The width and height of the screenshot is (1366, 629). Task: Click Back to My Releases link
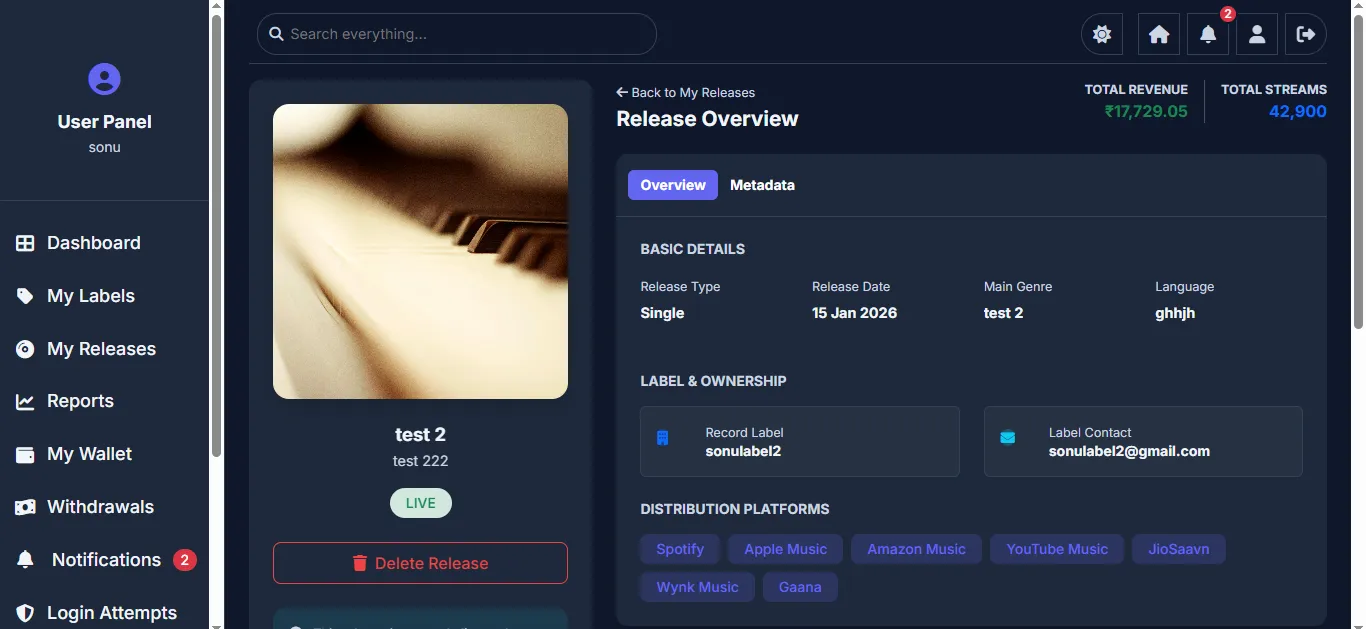[x=686, y=92]
